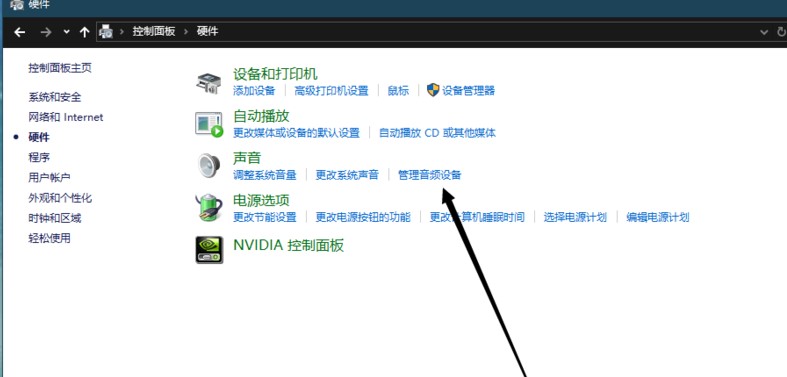This screenshot has height=377, width=787.
Task: Open 鼠标 settings link
Action: (398, 90)
